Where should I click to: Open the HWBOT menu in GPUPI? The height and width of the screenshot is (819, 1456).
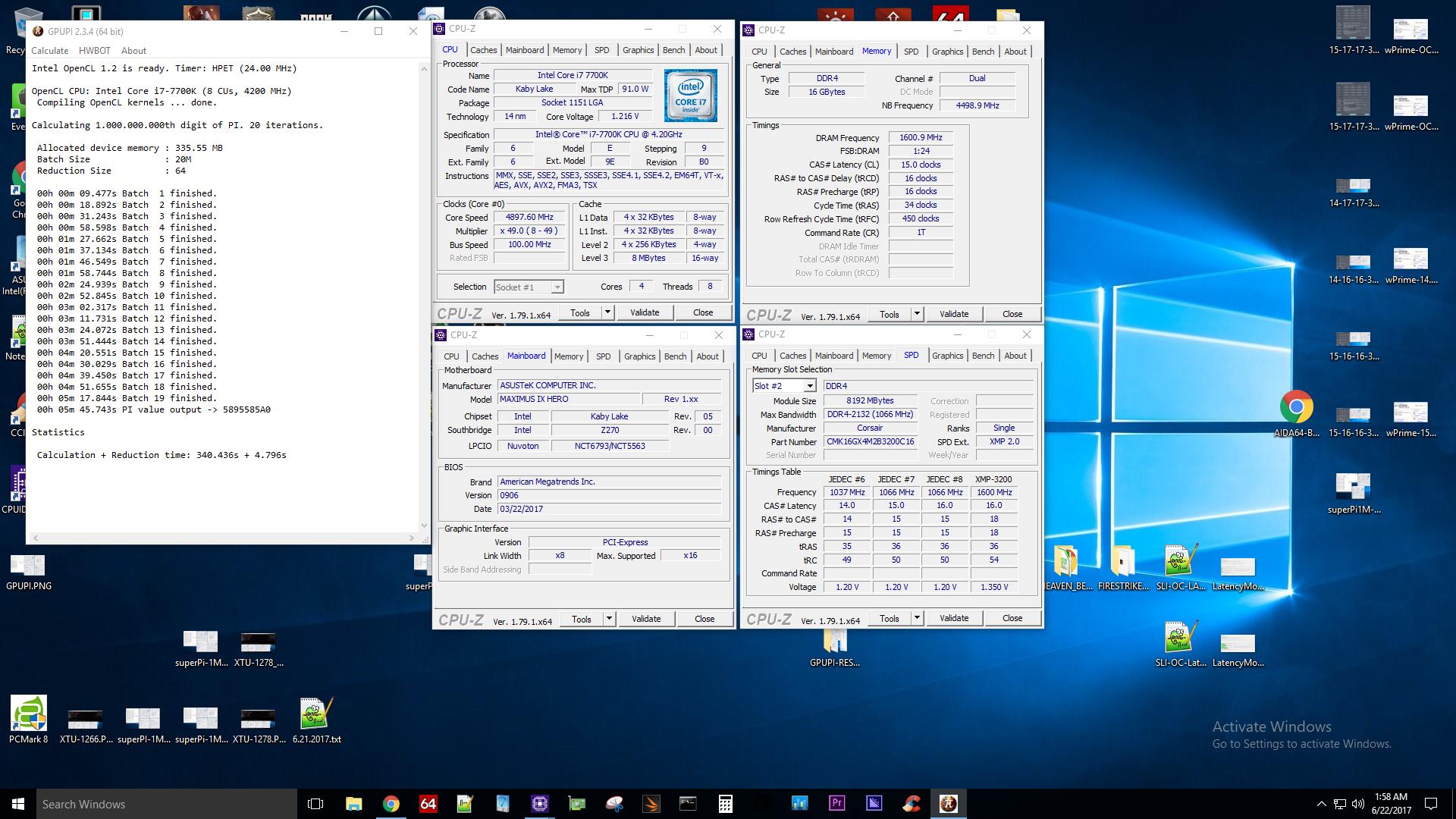coord(94,51)
